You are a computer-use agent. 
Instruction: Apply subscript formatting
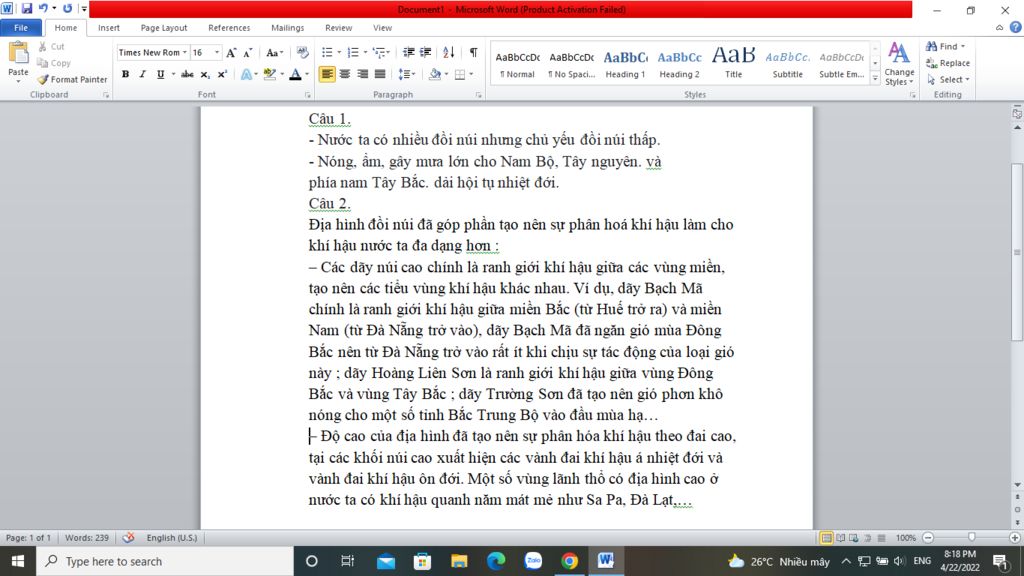point(204,74)
